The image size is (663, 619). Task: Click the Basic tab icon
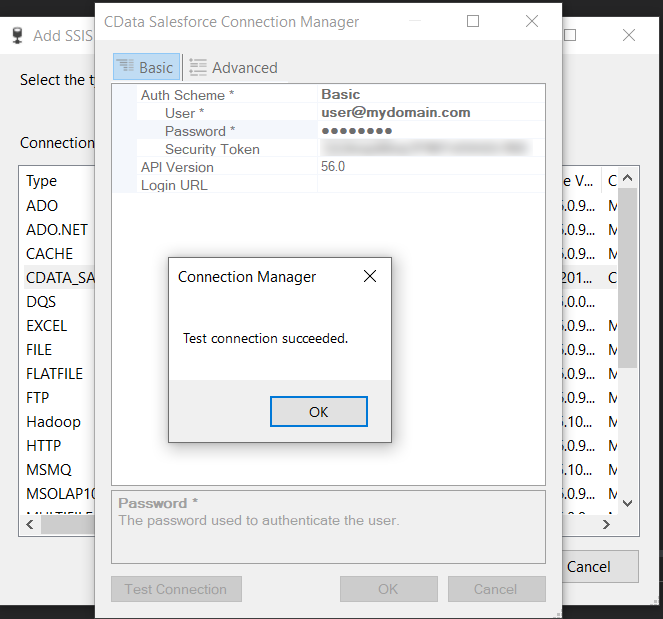click(x=126, y=68)
